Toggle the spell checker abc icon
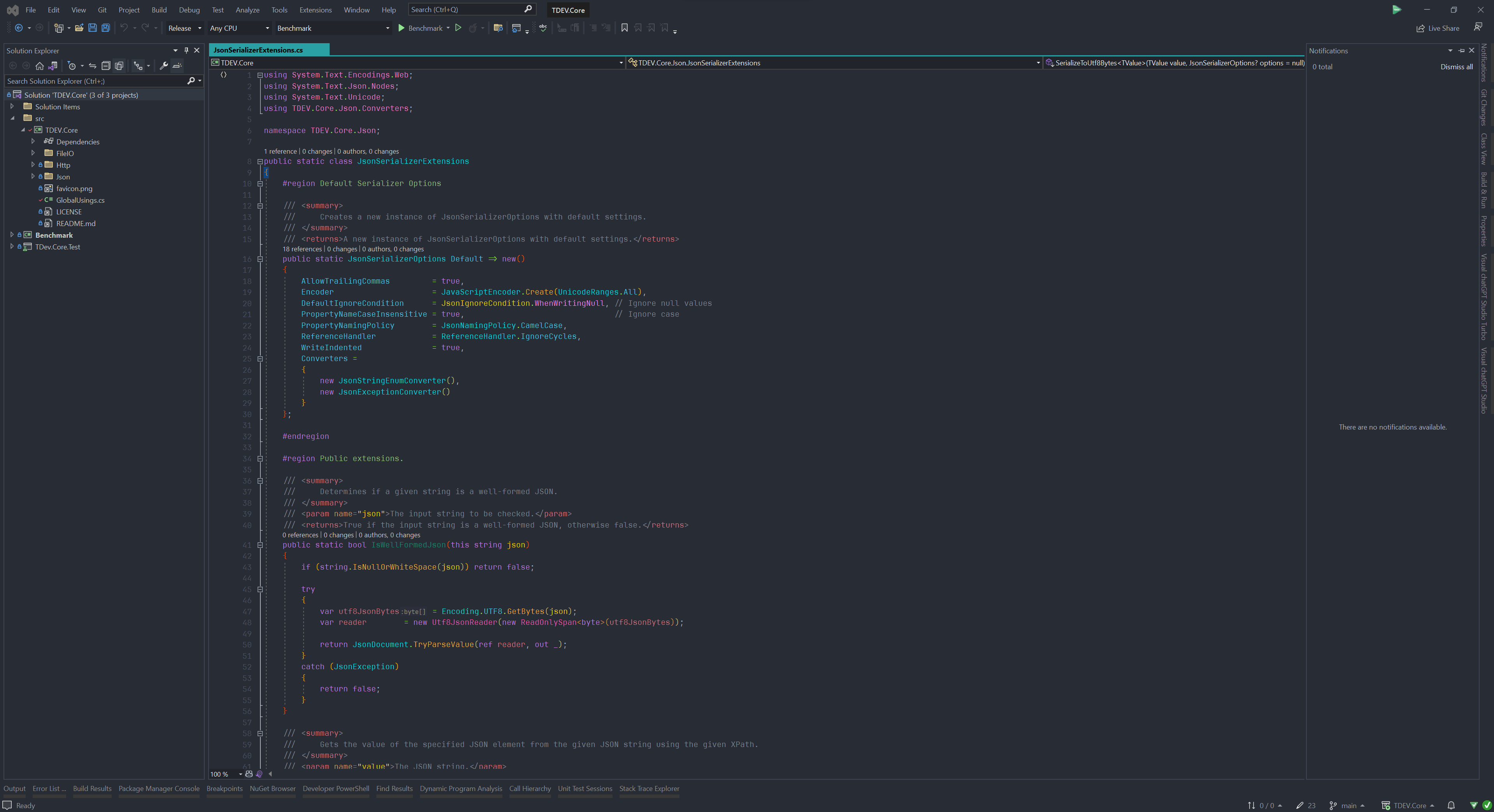 543,28
